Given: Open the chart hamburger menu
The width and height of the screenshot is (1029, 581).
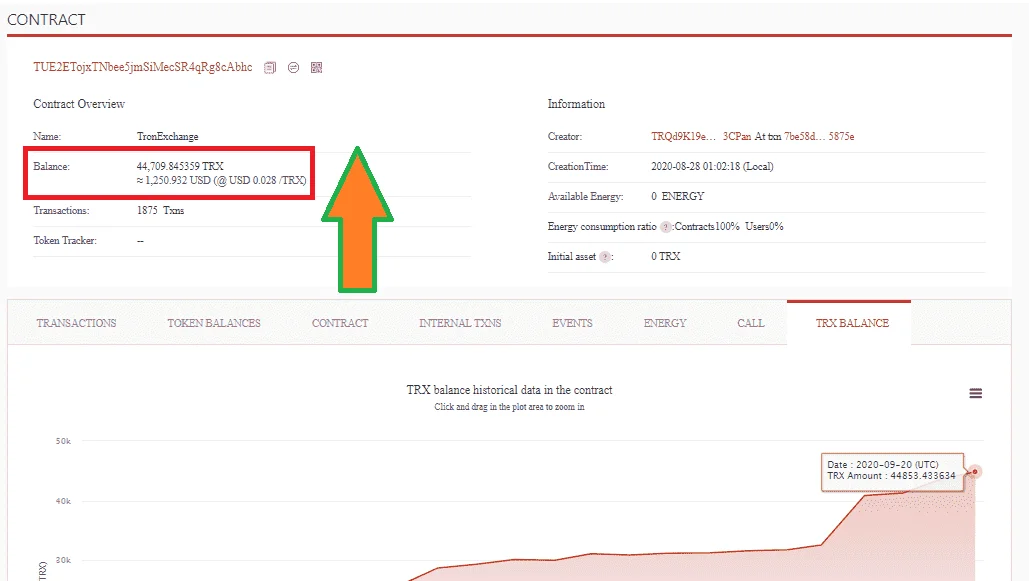Looking at the screenshot, I should pos(976,393).
